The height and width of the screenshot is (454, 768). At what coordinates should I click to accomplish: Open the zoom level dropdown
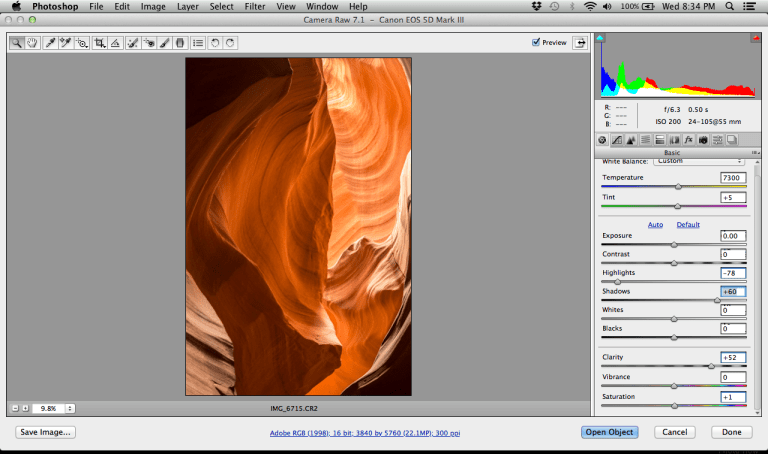click(x=70, y=408)
